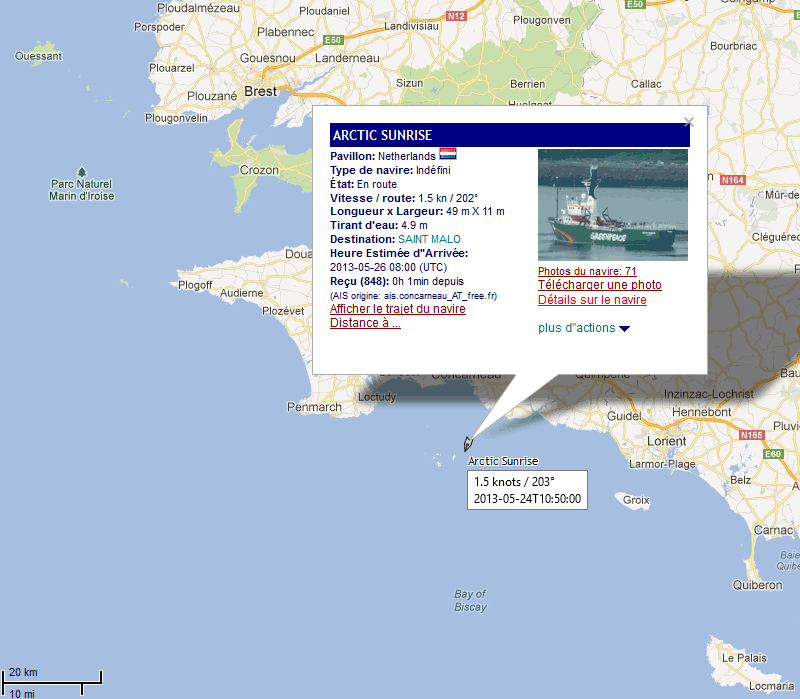Click the Hennebont label
Viewport: 800px width, 699px height.
[x=702, y=412]
